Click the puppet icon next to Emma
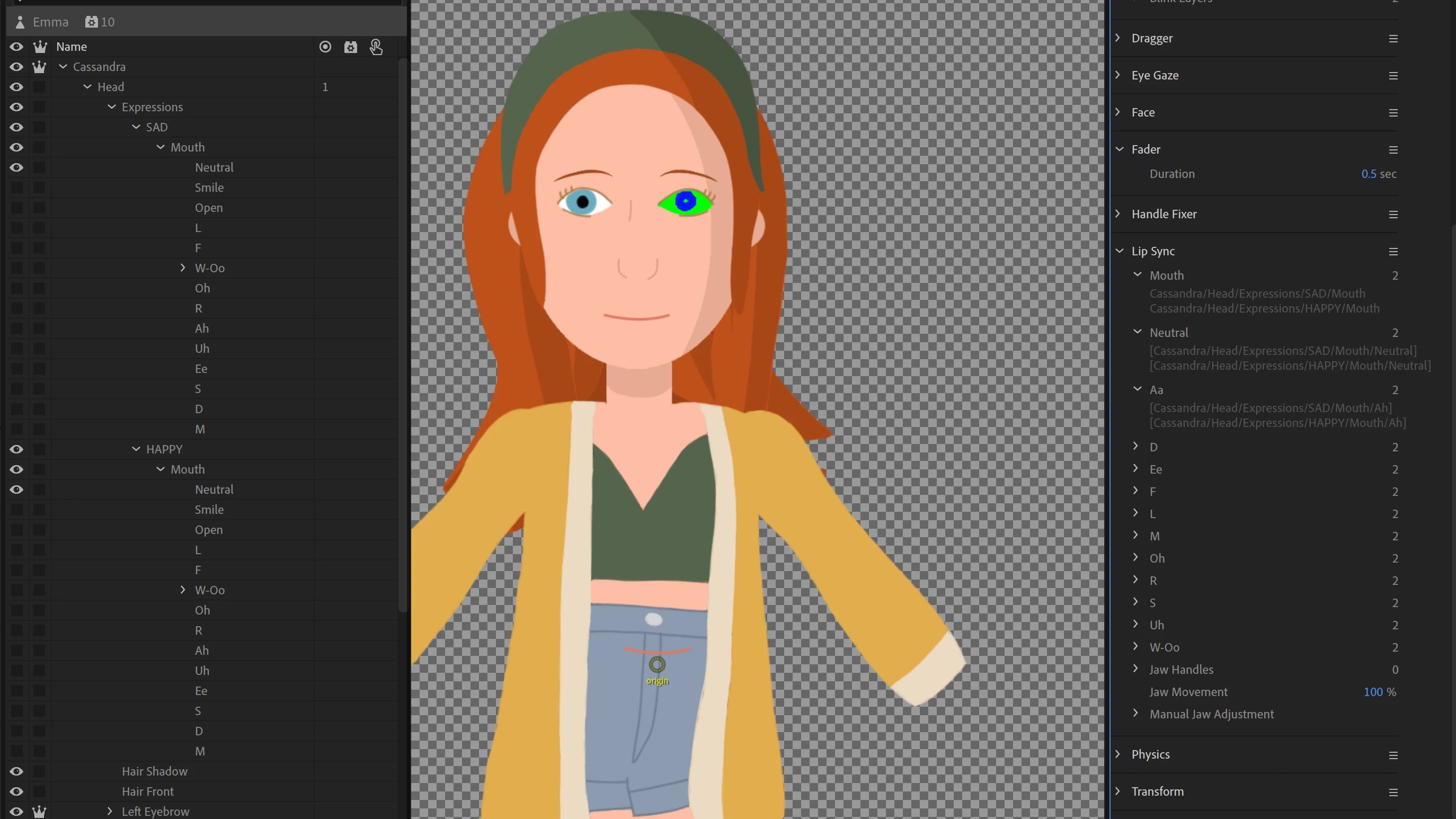This screenshot has width=1456, height=819. (20, 22)
